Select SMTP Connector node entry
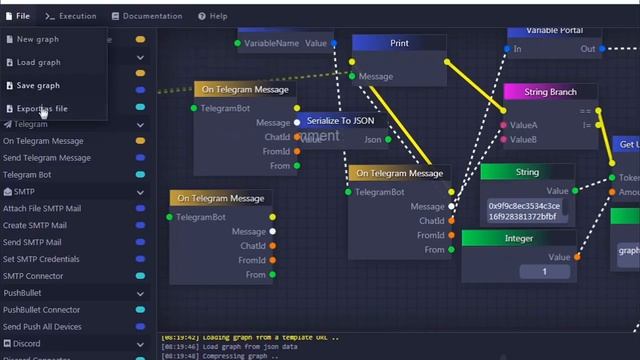The height and width of the screenshot is (360, 640). (x=33, y=276)
